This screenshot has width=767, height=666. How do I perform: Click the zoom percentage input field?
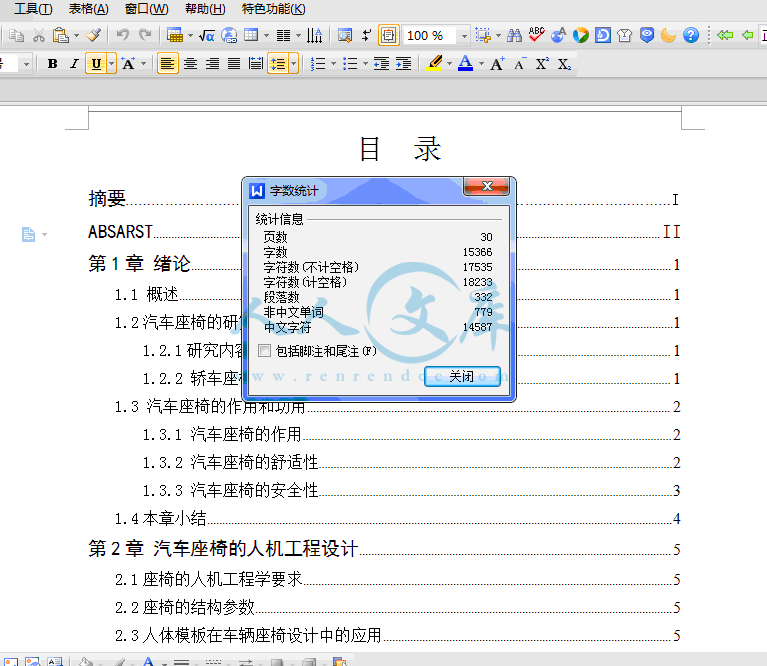click(430, 36)
